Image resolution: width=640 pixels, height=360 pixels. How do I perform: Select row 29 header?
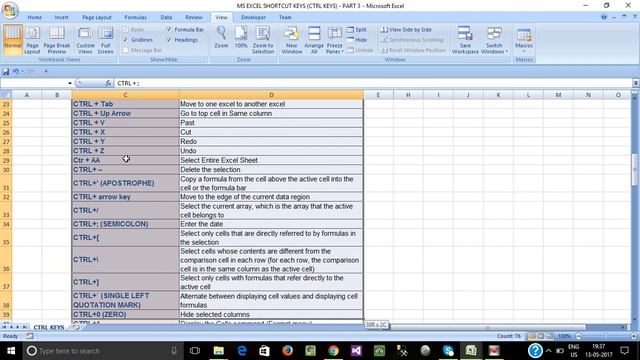6,160
